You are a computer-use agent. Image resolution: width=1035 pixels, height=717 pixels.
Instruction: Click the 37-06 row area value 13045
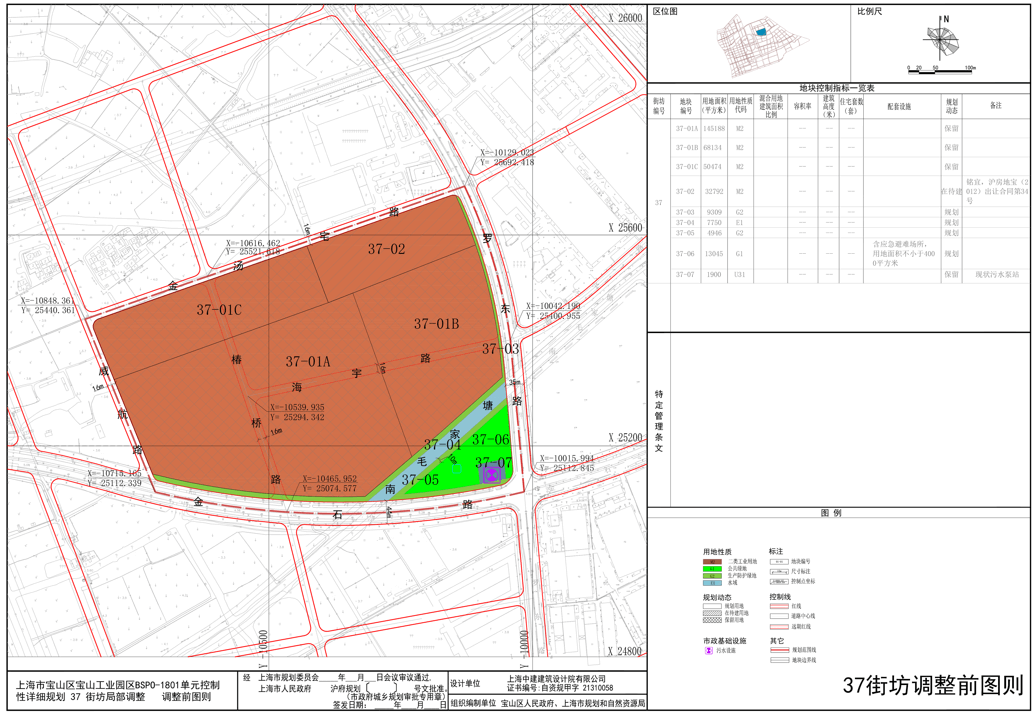click(713, 254)
